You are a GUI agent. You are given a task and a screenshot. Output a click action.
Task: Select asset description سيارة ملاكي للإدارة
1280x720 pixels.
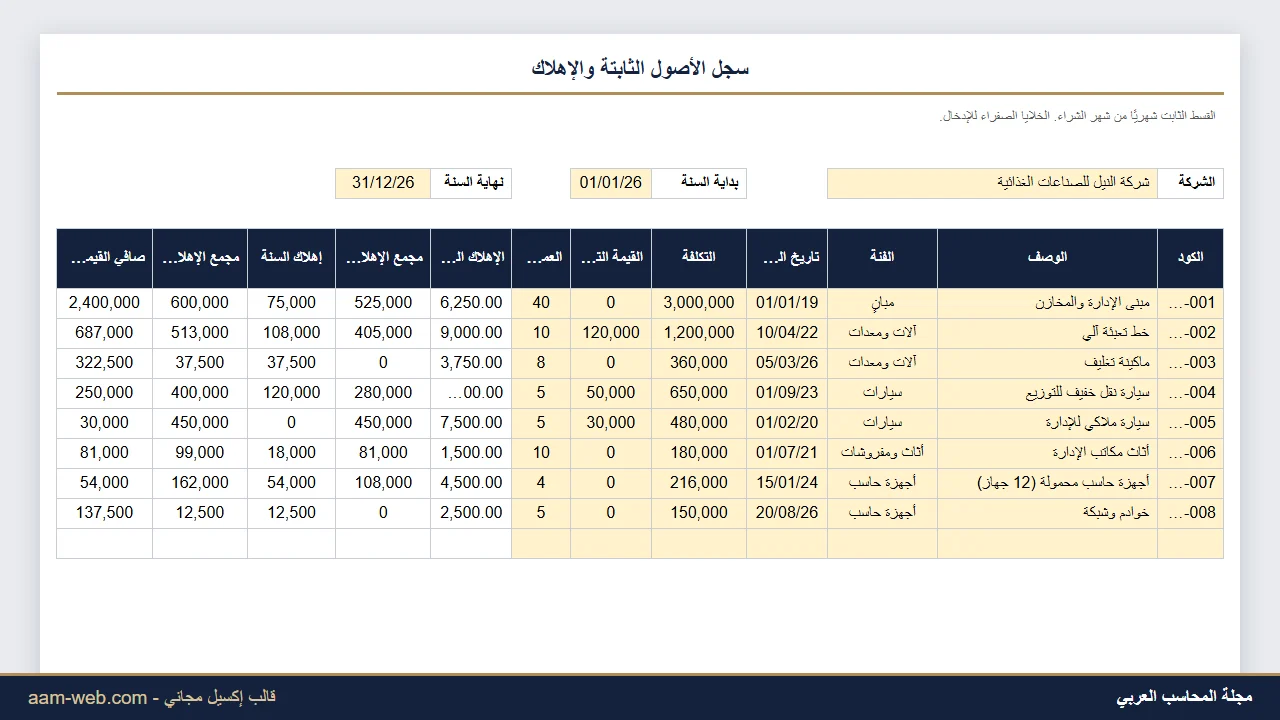pos(1047,423)
